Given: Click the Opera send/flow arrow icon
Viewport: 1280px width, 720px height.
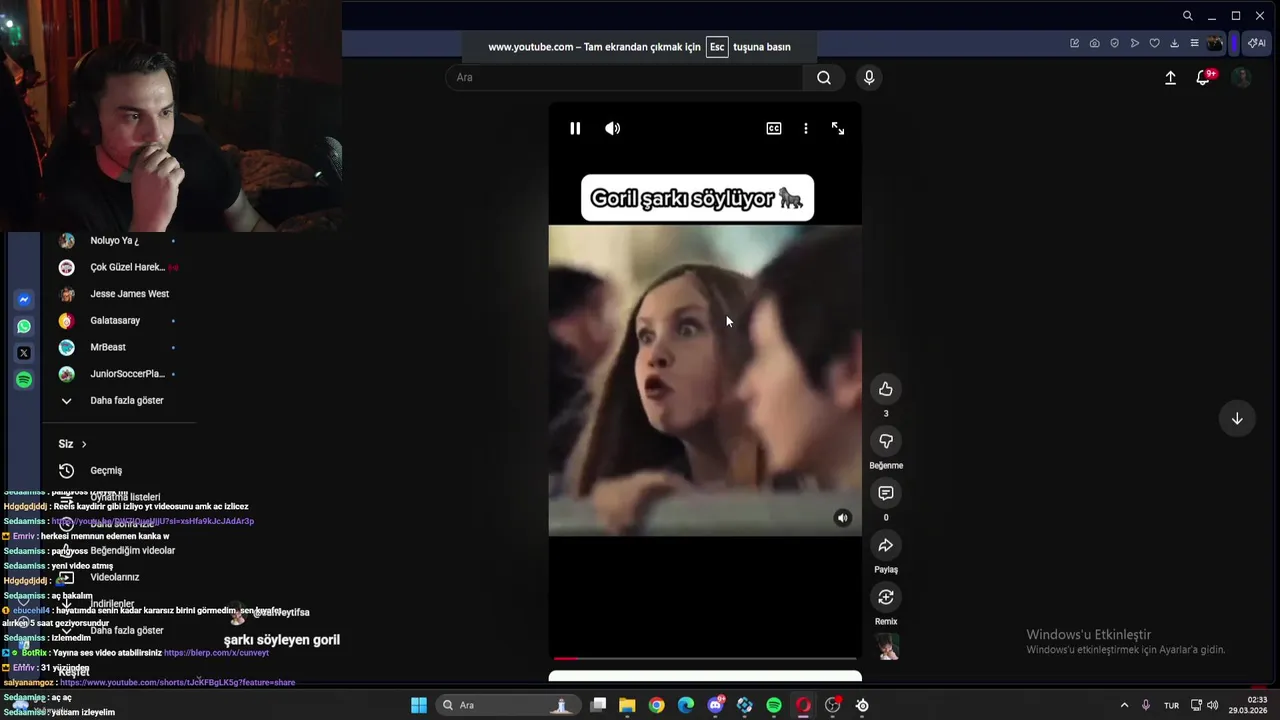Looking at the screenshot, I should [1134, 43].
